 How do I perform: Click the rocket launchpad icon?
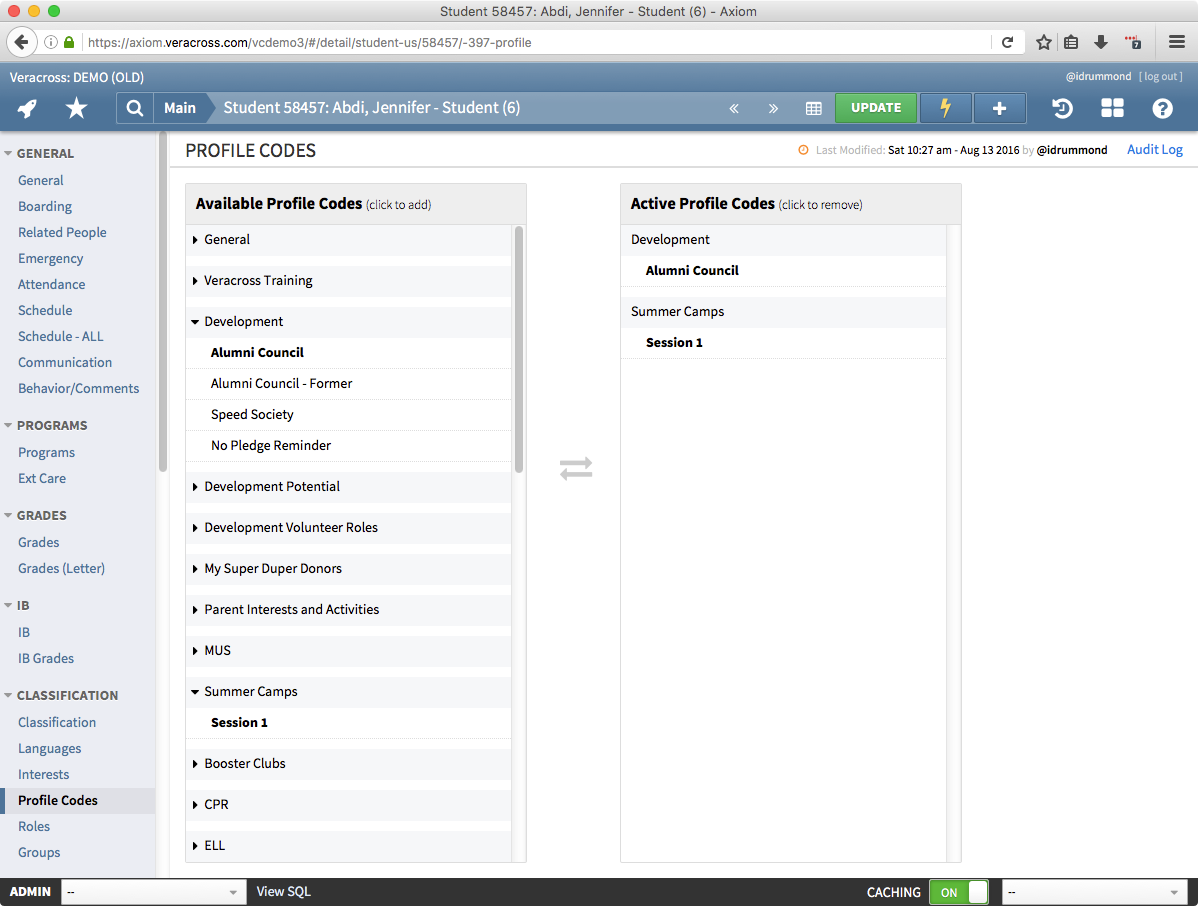[x=28, y=109]
